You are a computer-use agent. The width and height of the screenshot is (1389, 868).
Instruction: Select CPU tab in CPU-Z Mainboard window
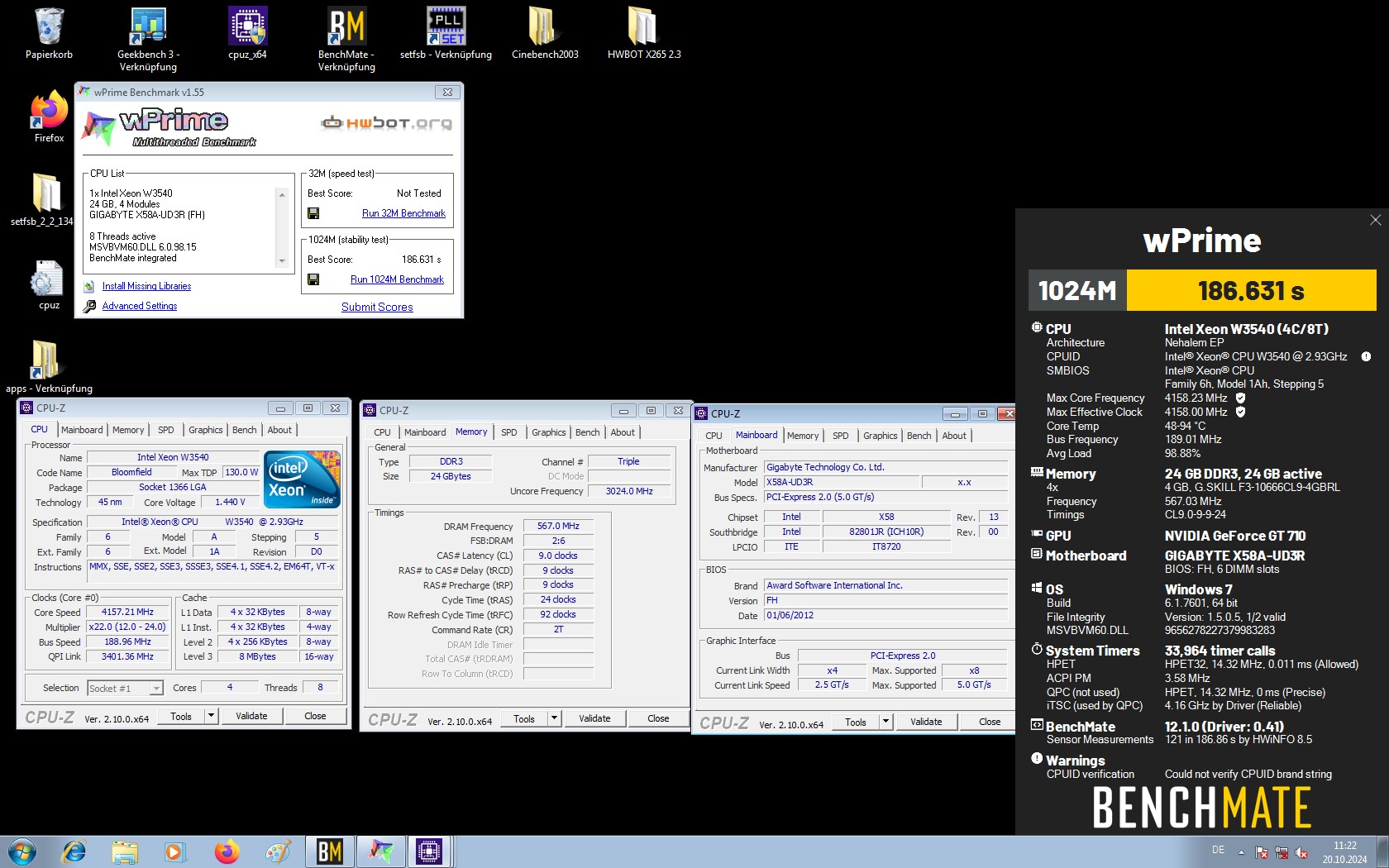pos(714,436)
